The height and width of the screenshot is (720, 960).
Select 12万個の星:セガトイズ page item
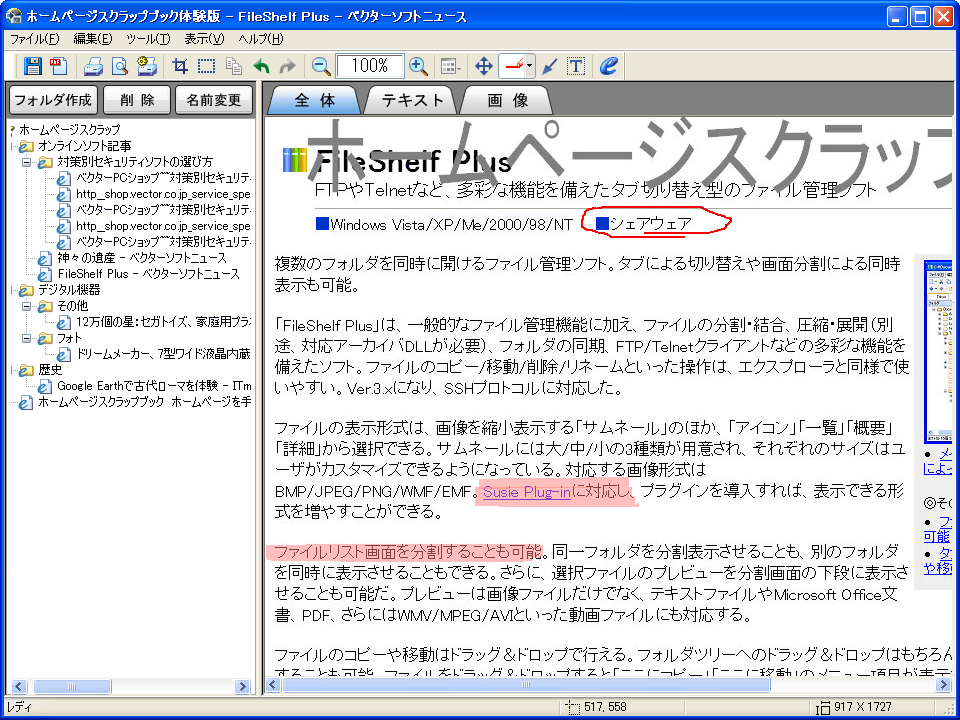[x=163, y=321]
